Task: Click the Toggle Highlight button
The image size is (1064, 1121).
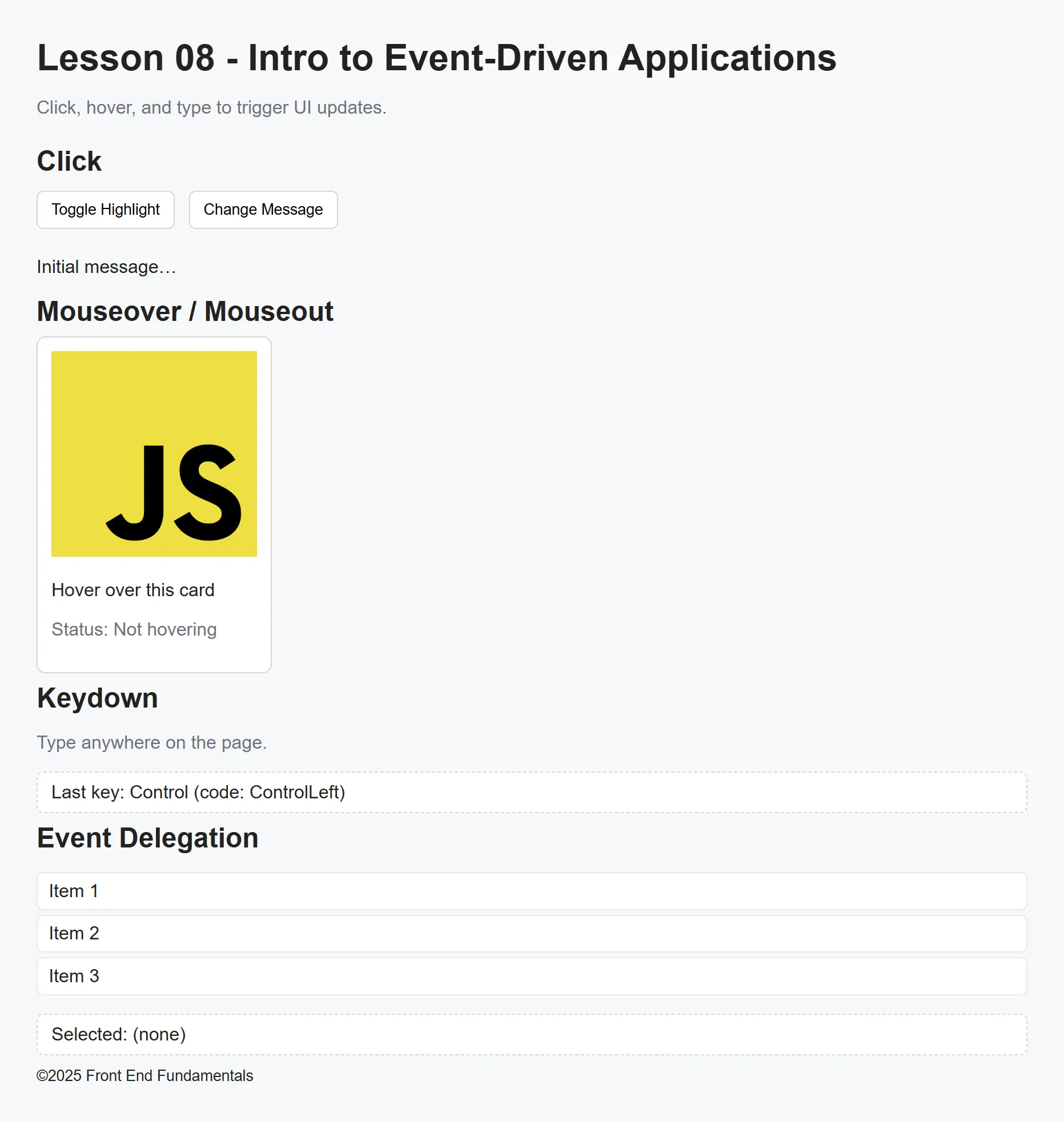Action: pyautogui.click(x=105, y=210)
